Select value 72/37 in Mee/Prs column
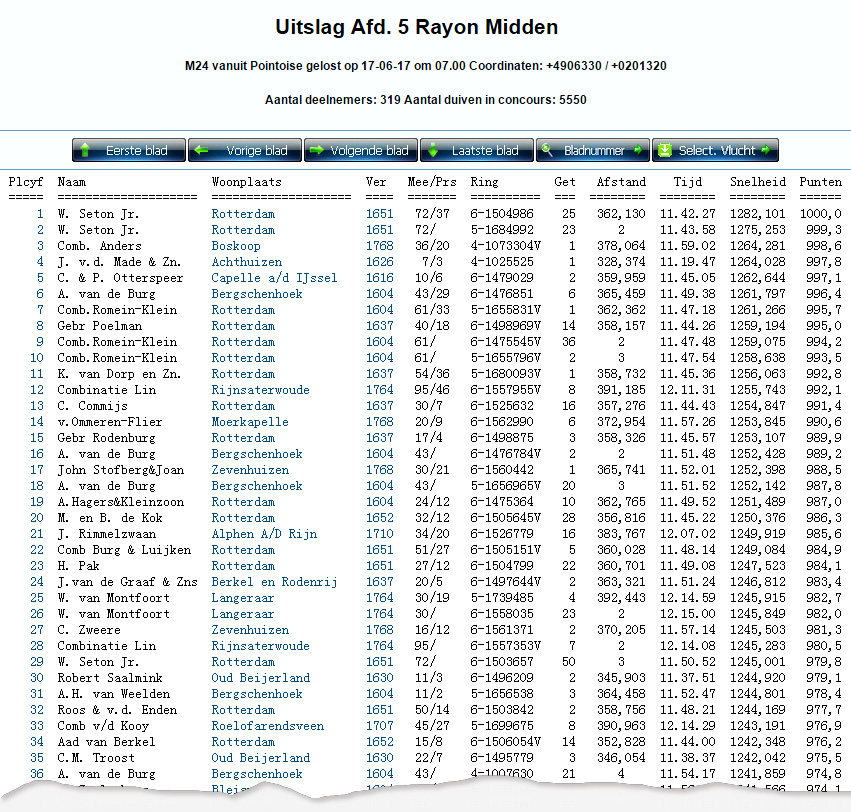The height and width of the screenshot is (812, 851). (x=432, y=214)
